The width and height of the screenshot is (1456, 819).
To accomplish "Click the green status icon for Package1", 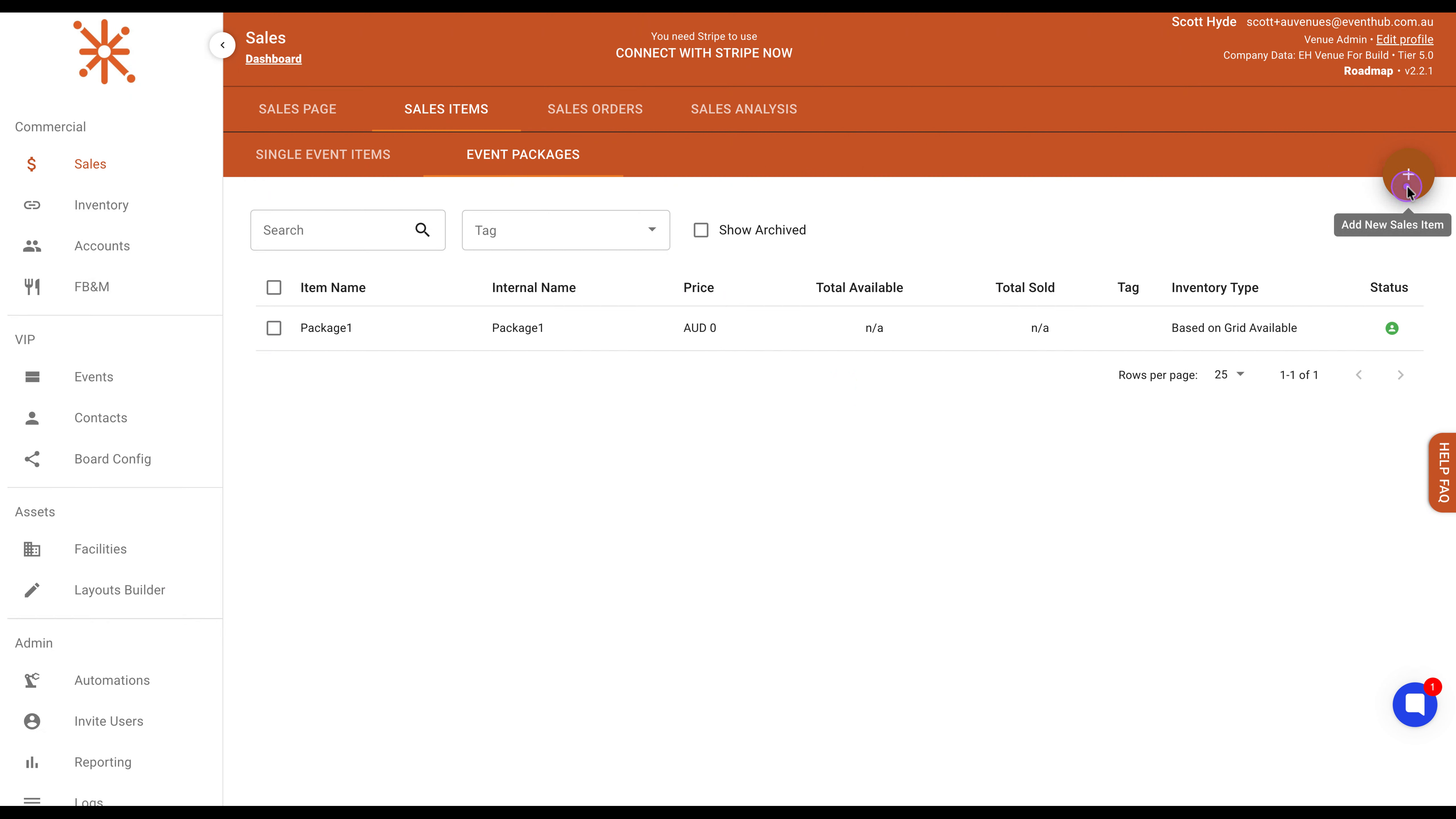I will coord(1391,328).
